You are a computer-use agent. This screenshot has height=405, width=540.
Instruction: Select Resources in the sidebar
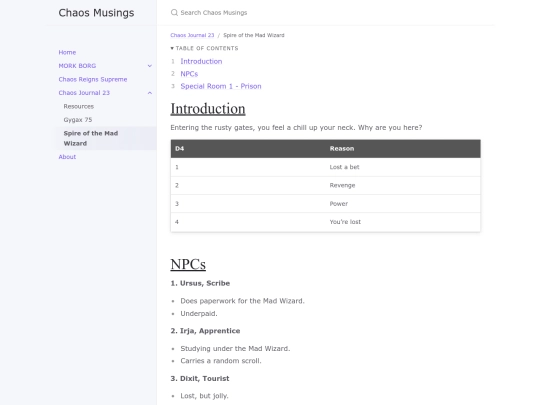(79, 106)
